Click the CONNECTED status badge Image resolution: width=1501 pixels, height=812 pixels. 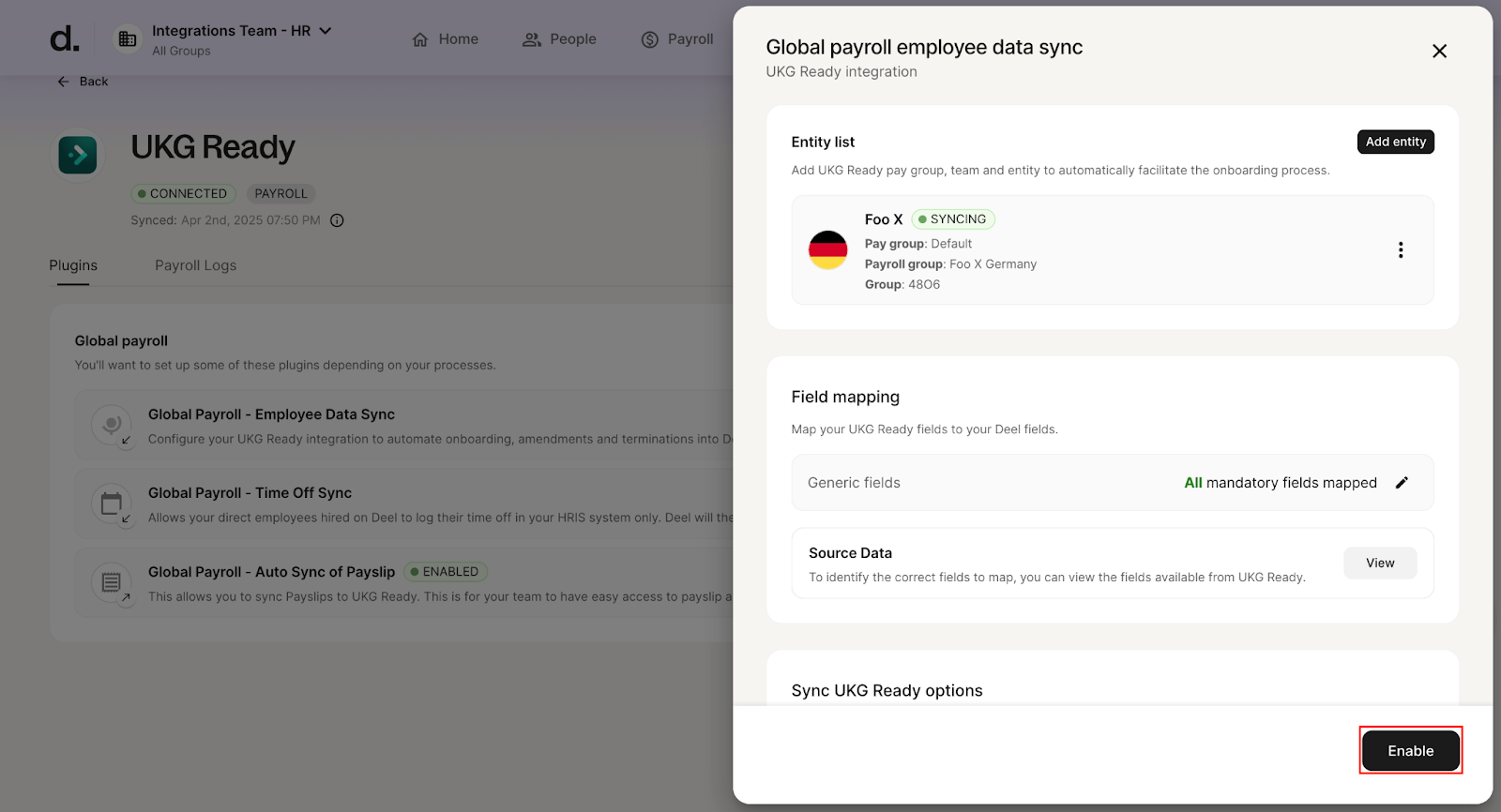[x=183, y=193]
